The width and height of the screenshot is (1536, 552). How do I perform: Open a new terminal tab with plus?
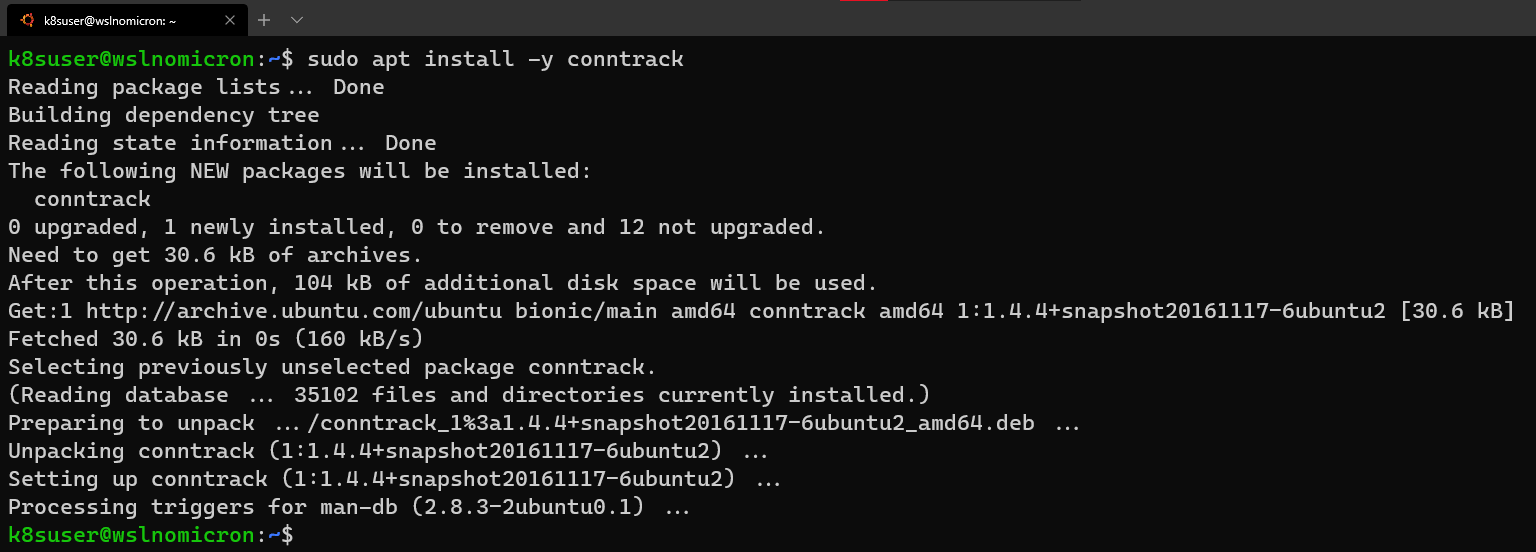coord(264,19)
